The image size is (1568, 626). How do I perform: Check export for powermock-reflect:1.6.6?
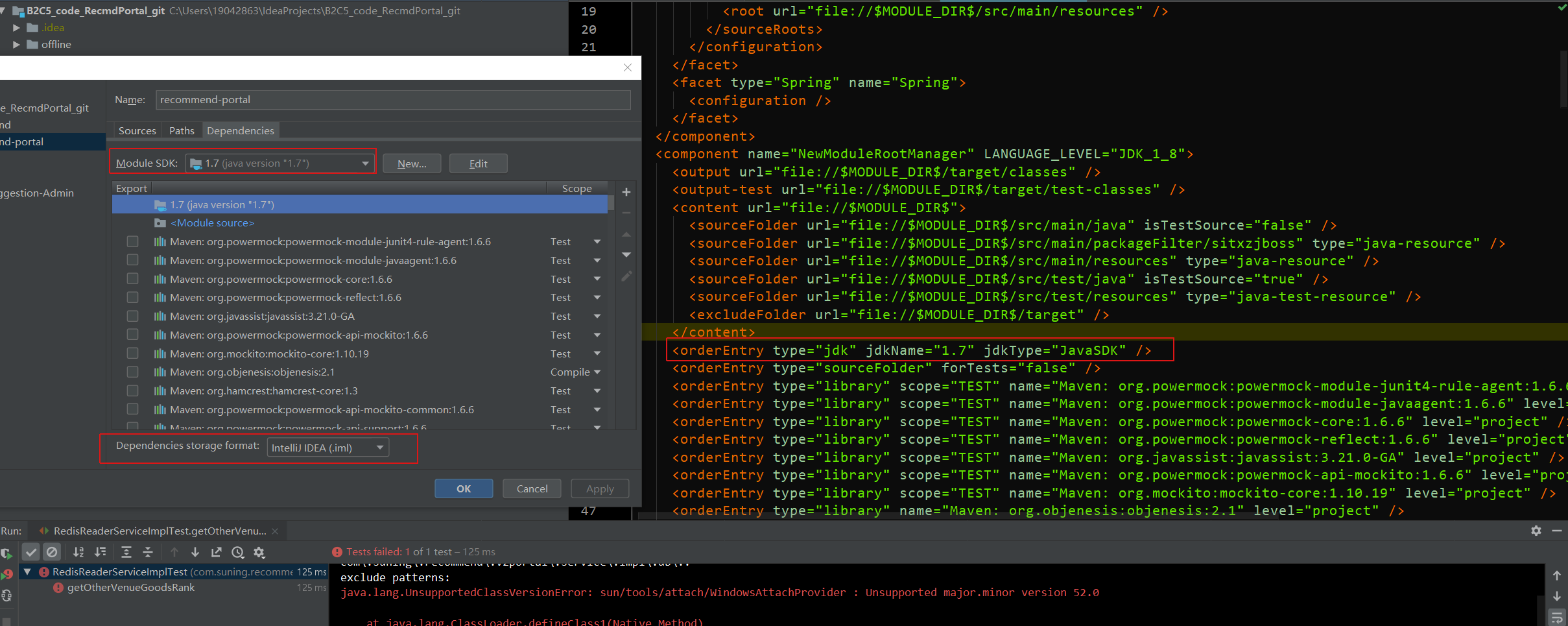[133, 297]
